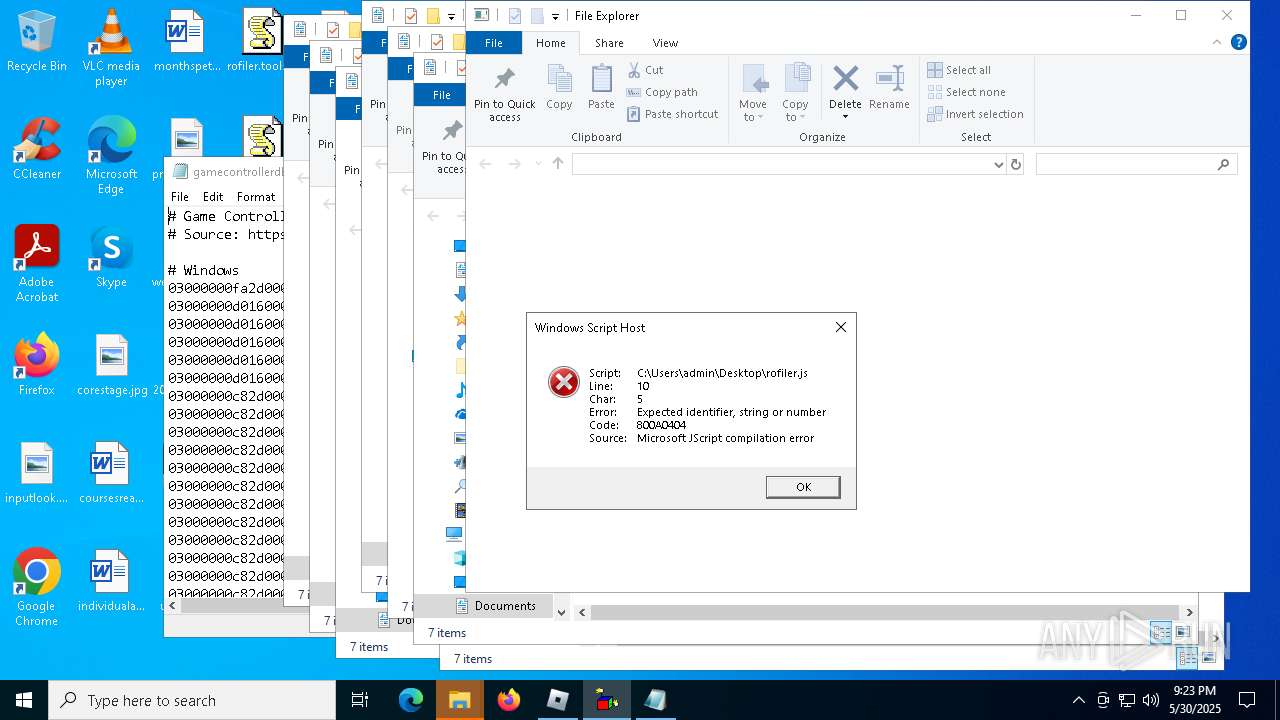The width and height of the screenshot is (1280, 720).
Task: Click Invert selection in the ribbon
Action: click(x=975, y=114)
